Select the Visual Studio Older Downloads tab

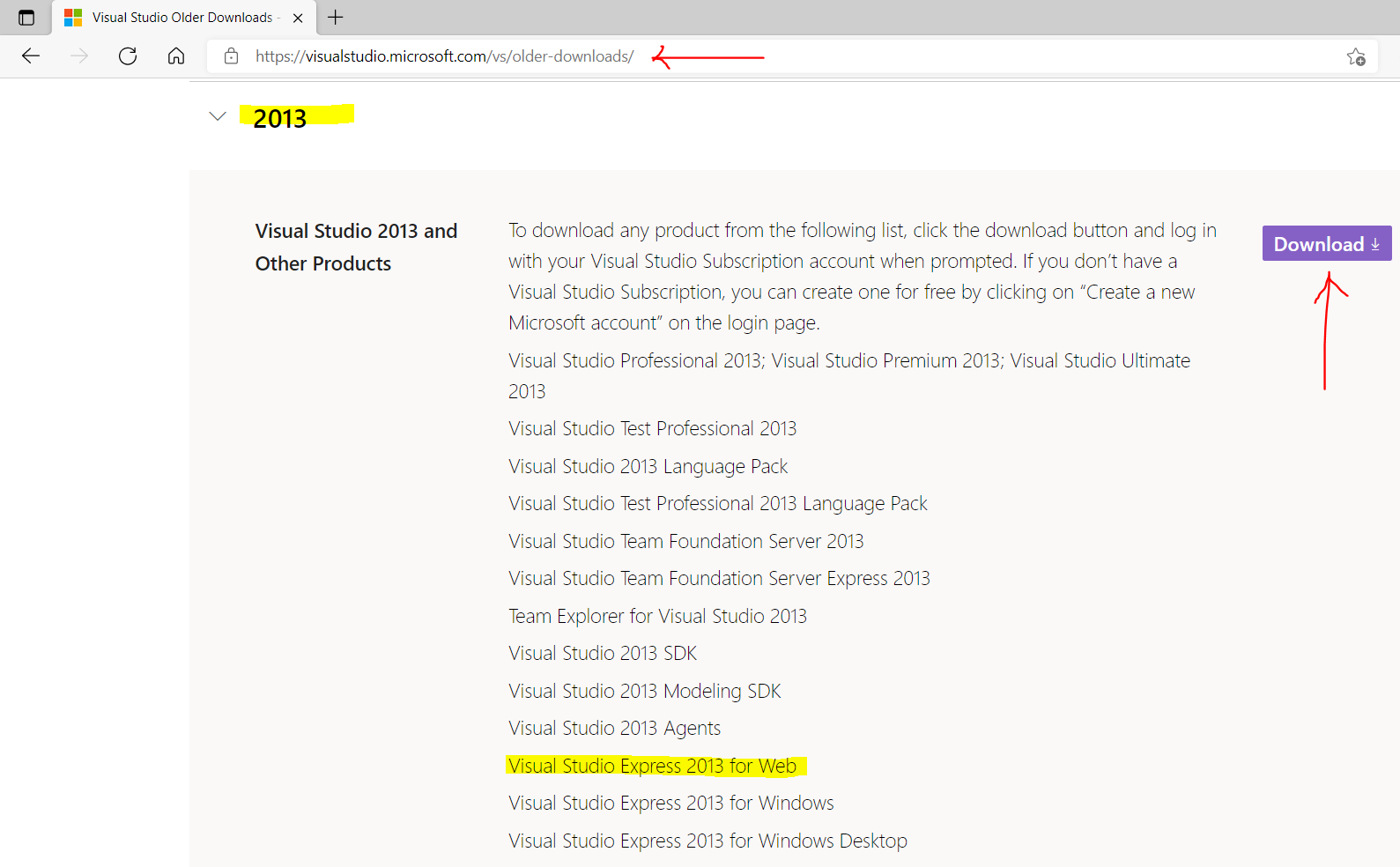coord(183,18)
